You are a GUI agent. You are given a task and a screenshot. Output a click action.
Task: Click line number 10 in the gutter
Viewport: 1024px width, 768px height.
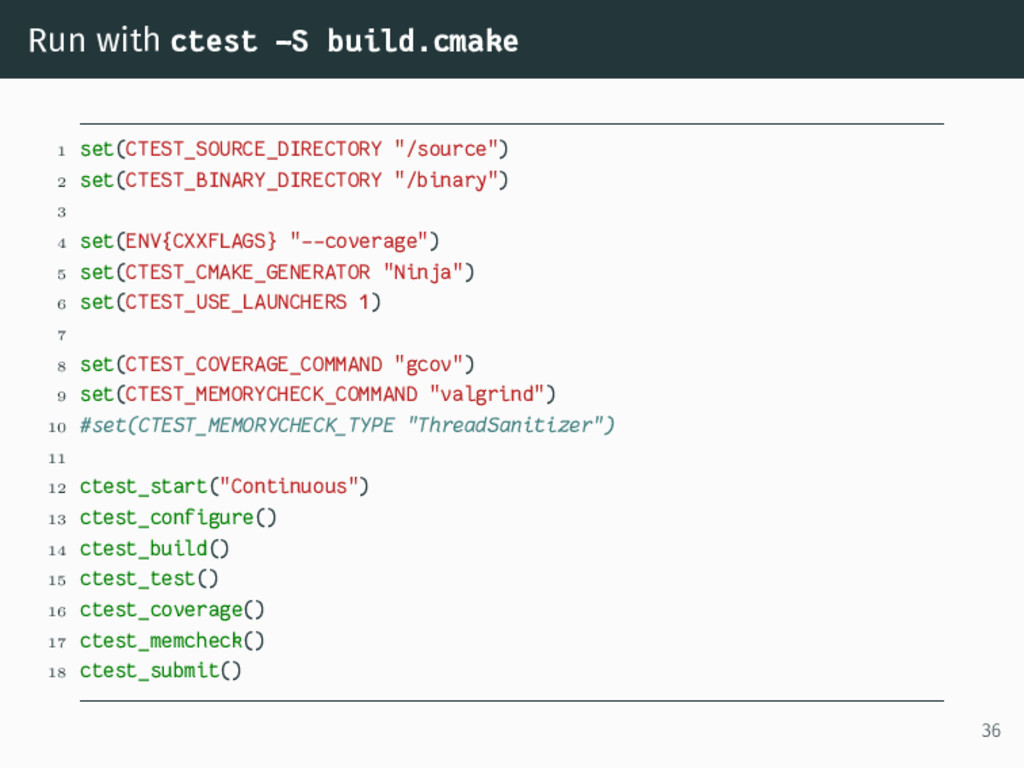coord(57,427)
